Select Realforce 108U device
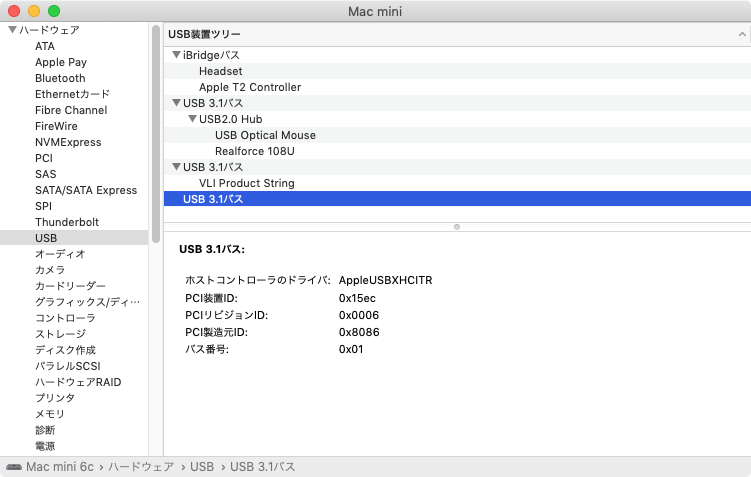Viewport: 751px width, 477px height. click(255, 151)
